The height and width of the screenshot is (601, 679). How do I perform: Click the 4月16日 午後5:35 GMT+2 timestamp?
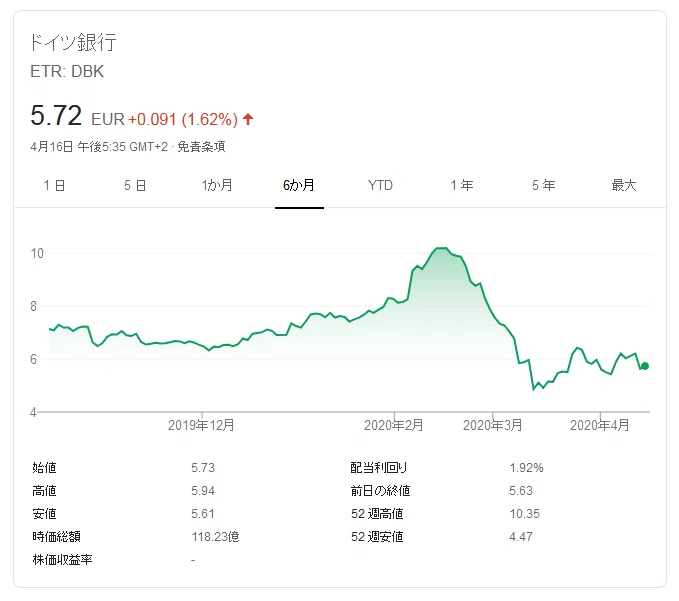click(99, 147)
